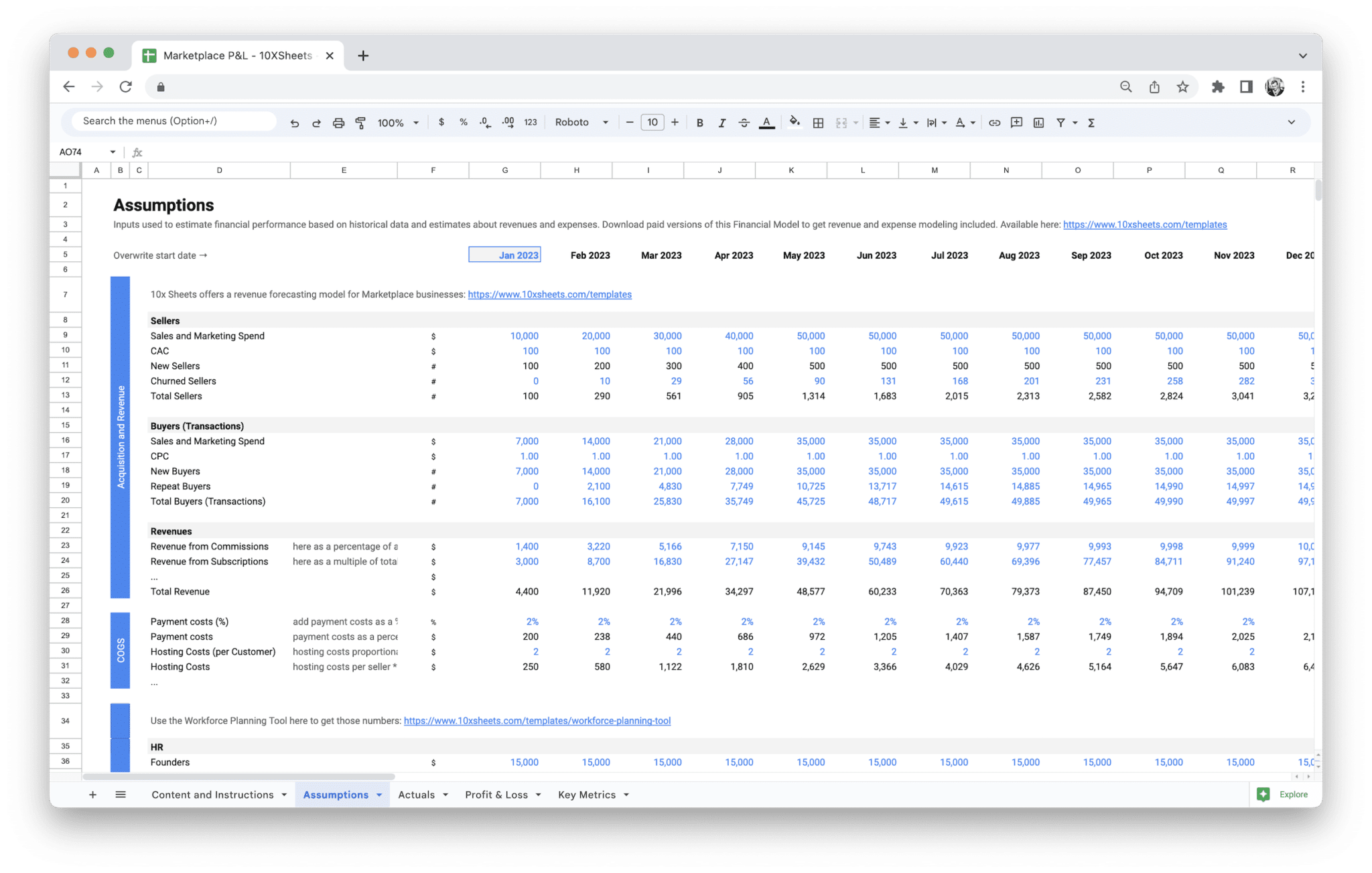The height and width of the screenshot is (873, 1372).
Task: Click the Search the menus field
Action: pyautogui.click(x=170, y=121)
